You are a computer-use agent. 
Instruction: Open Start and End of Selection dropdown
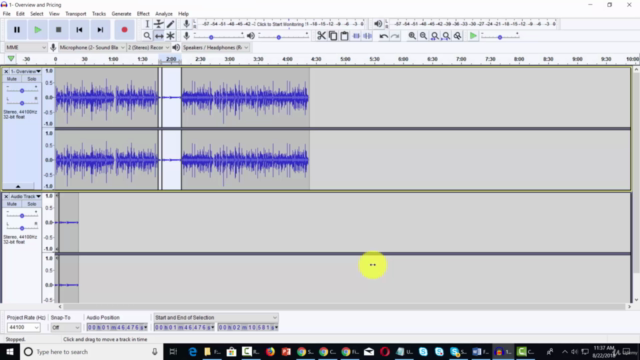[216, 318]
